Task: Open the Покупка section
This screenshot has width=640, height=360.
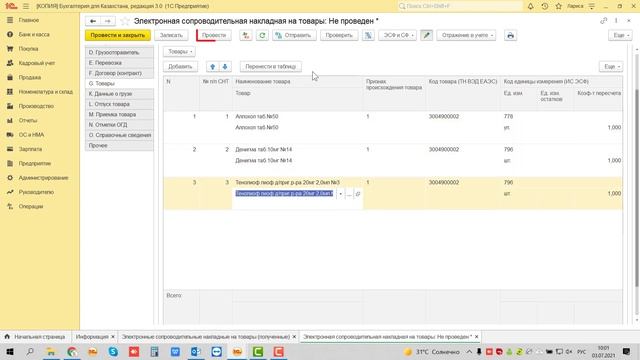Action: 28,49
